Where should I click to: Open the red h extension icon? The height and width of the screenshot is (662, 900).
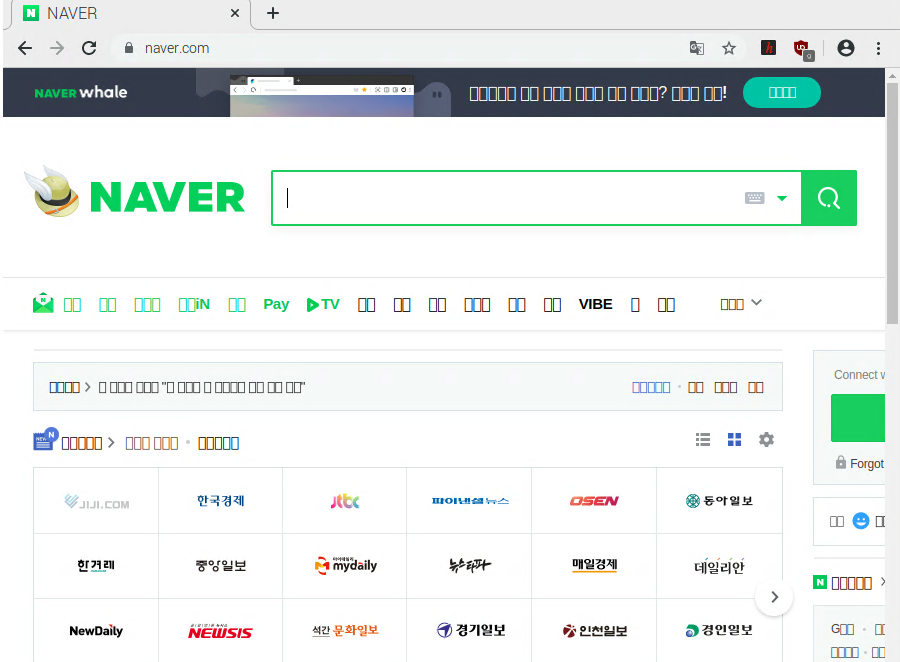[x=768, y=48]
